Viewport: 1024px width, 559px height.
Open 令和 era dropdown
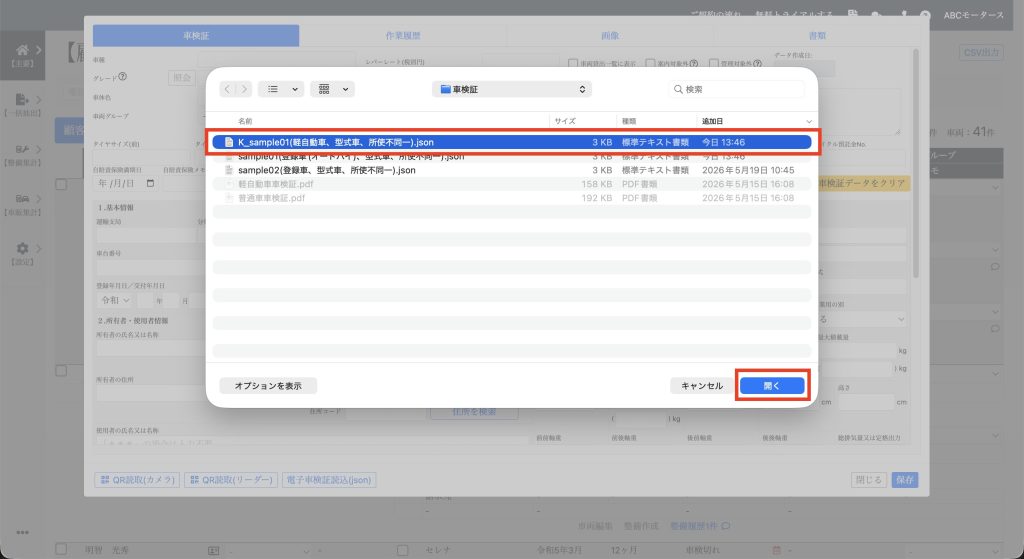pyautogui.click(x=116, y=300)
